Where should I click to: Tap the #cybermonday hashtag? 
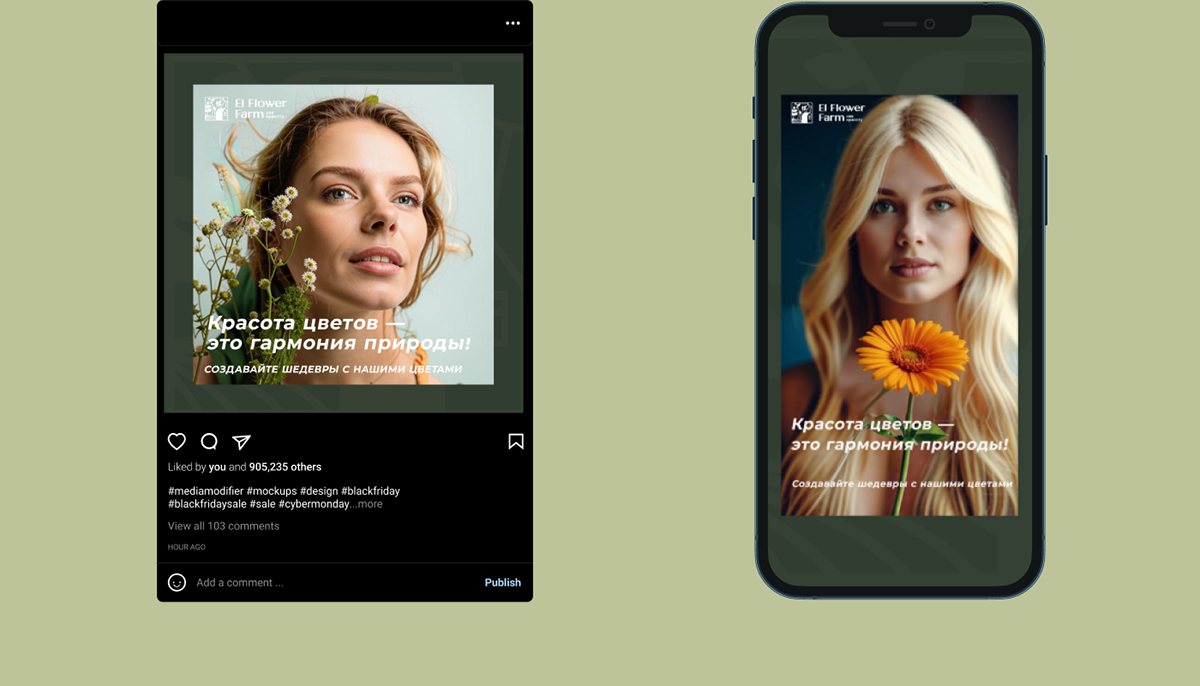click(x=314, y=504)
